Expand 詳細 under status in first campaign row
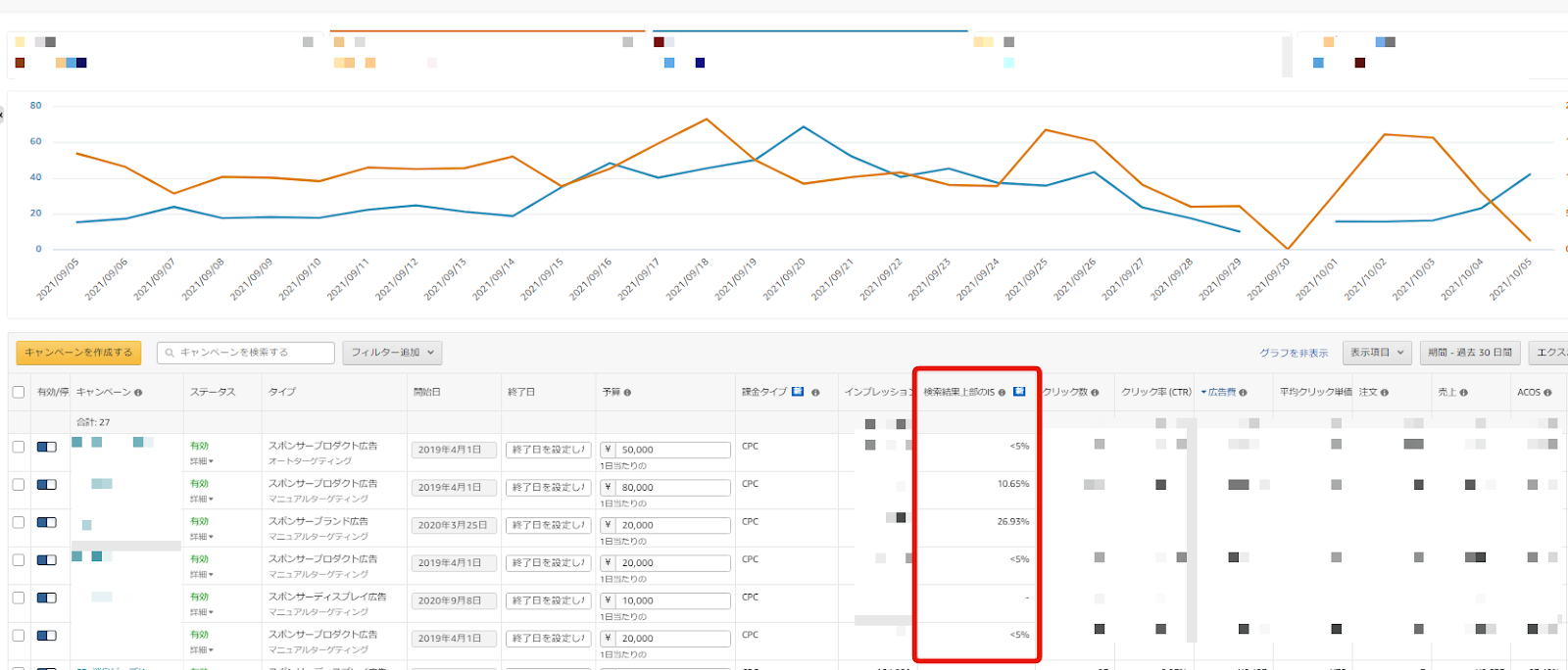 point(201,461)
